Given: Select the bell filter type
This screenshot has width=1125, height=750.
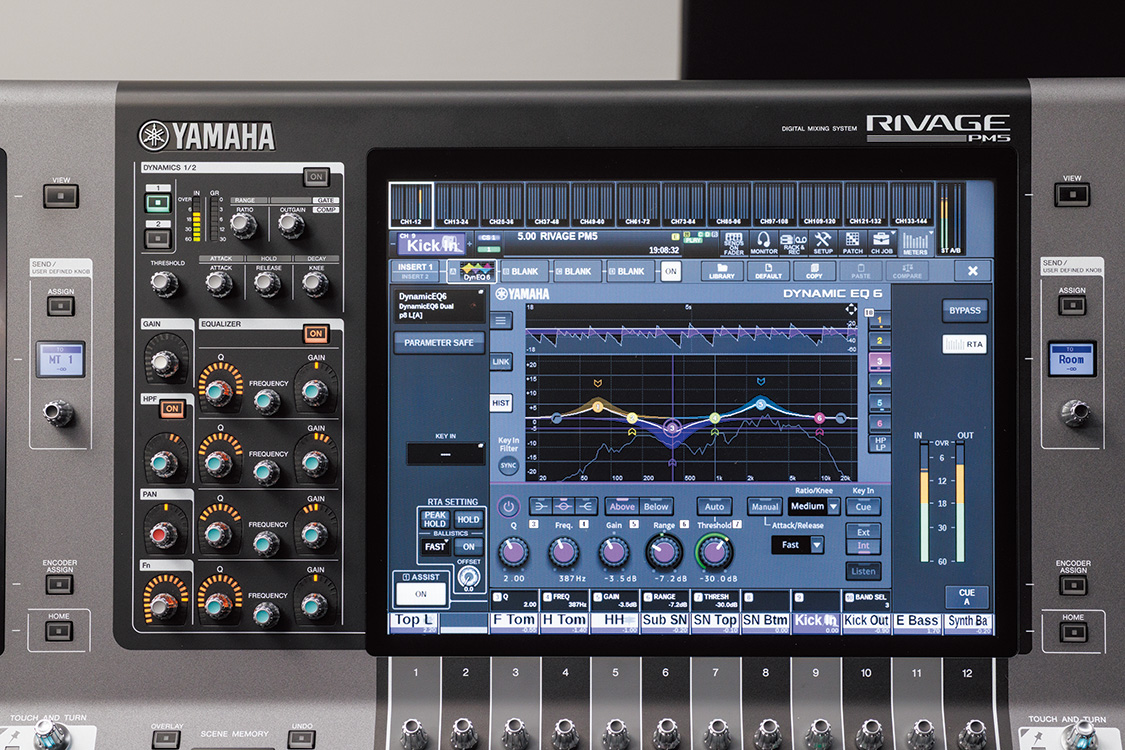Looking at the screenshot, I should coord(564,507).
